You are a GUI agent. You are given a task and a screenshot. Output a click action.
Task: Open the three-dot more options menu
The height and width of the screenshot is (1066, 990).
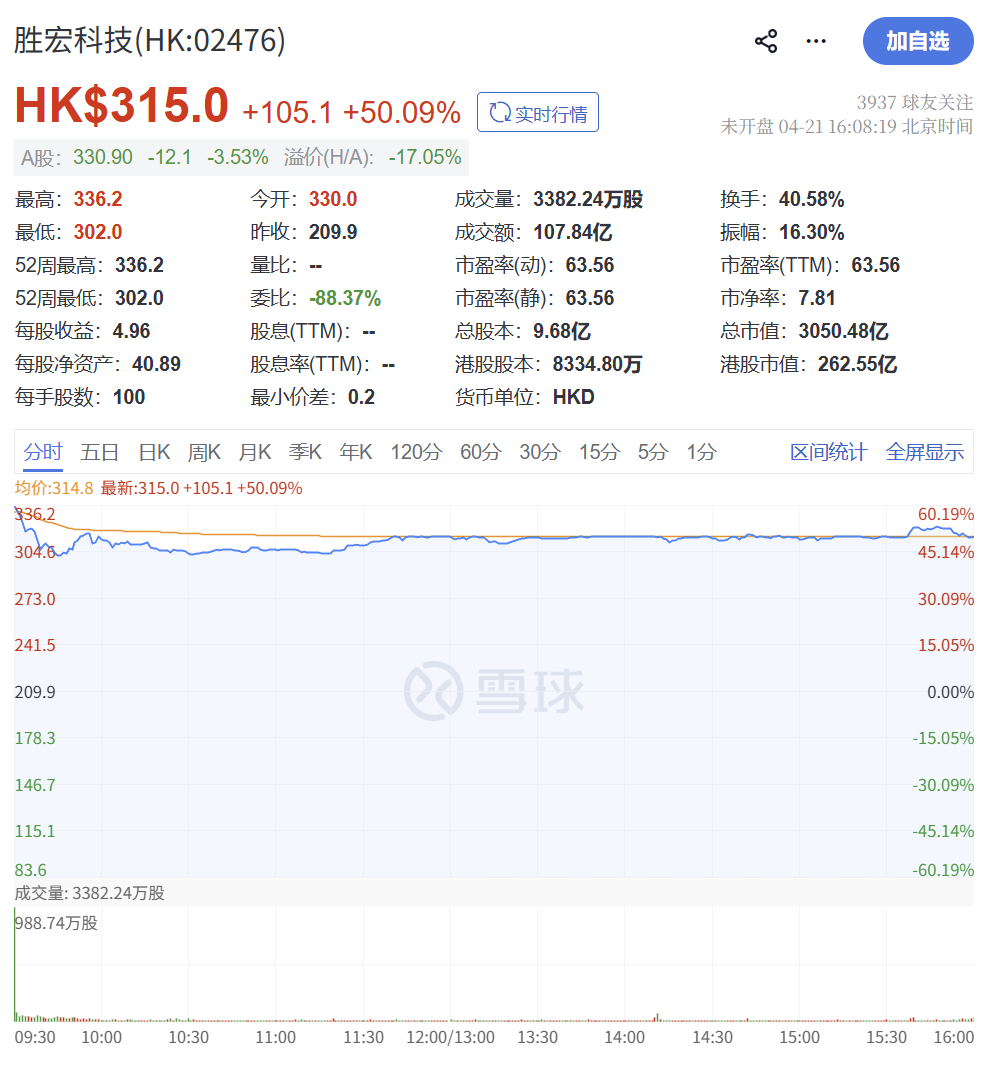816,41
